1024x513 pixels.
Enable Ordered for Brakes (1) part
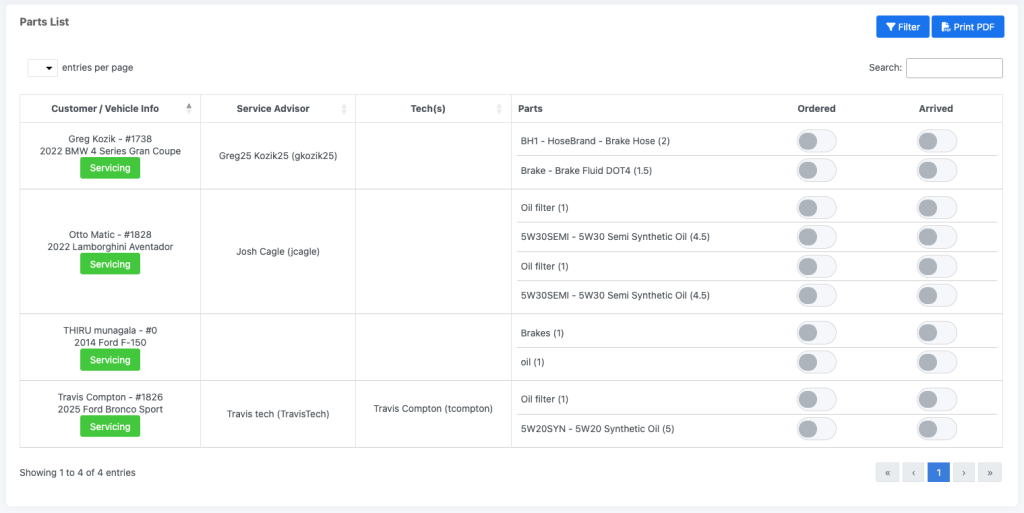[816, 333]
